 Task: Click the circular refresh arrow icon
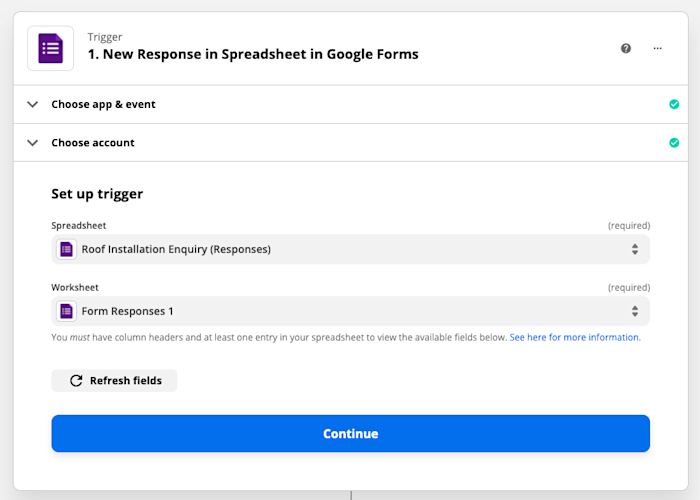(x=76, y=380)
